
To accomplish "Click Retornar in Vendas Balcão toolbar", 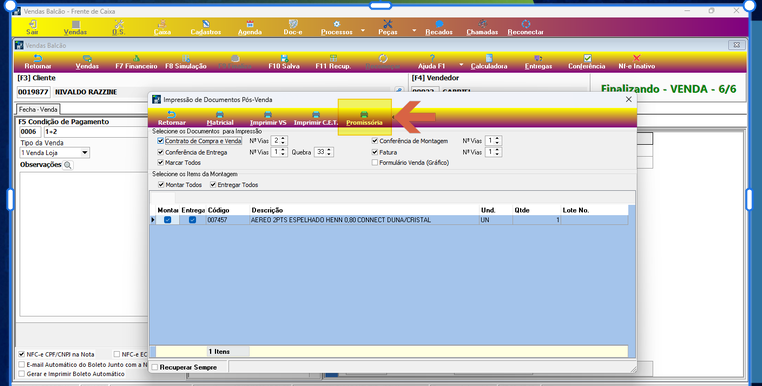I will [x=38, y=62].
